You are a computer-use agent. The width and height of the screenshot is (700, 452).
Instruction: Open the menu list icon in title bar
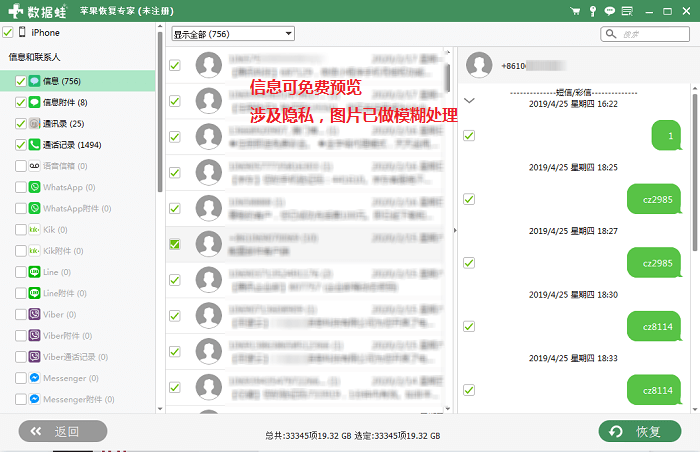pos(627,11)
